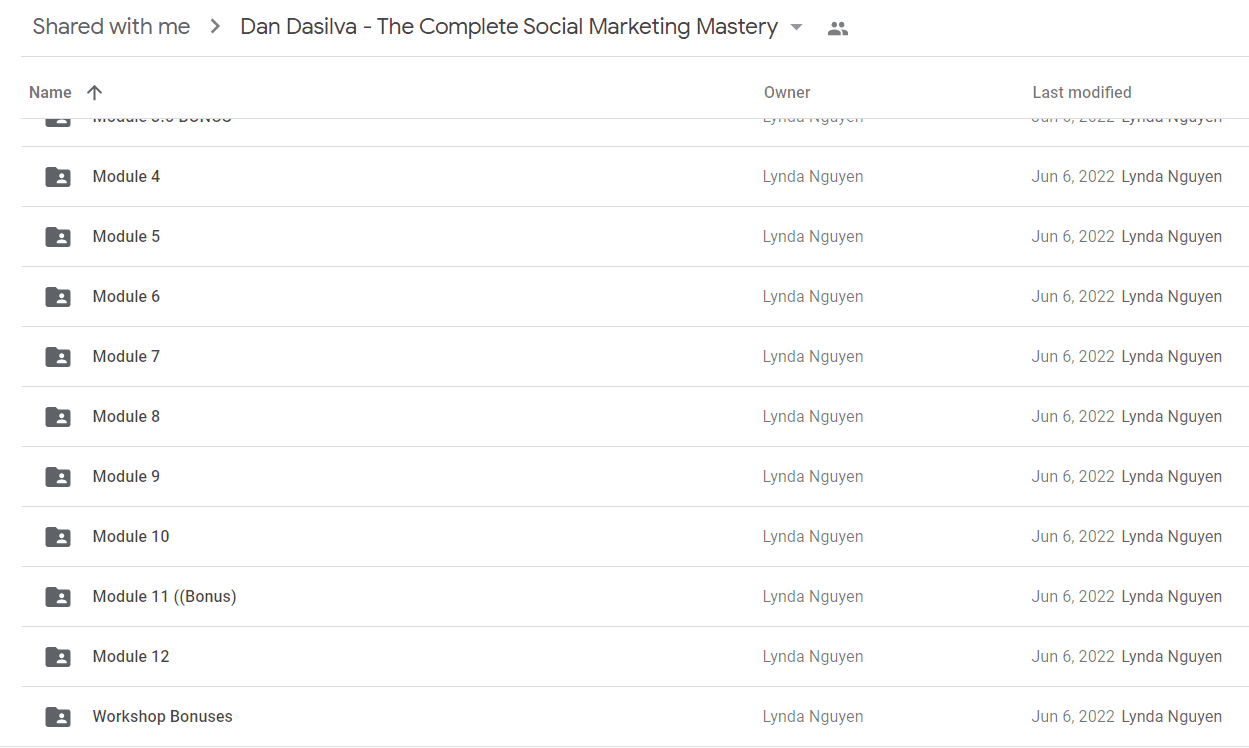Select the Module 9 folder name
The width and height of the screenshot is (1249, 748).
pyautogui.click(x=126, y=476)
